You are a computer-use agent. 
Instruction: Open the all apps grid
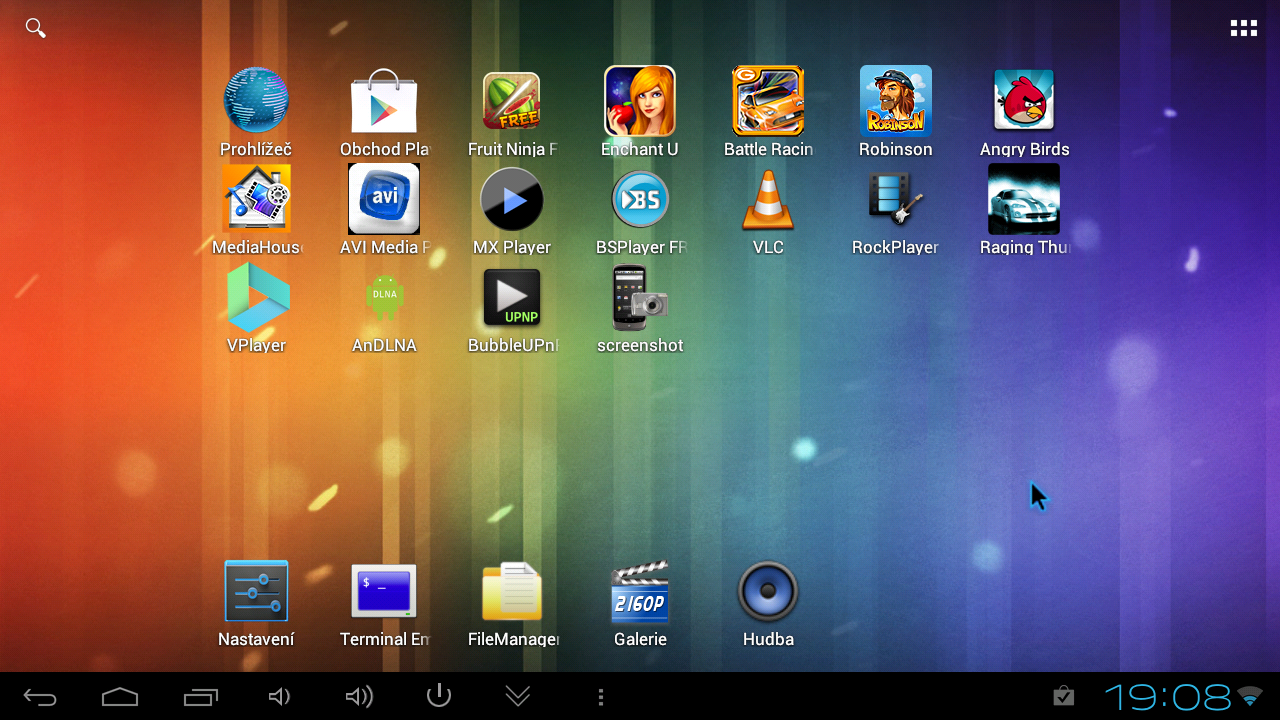pyautogui.click(x=1243, y=28)
